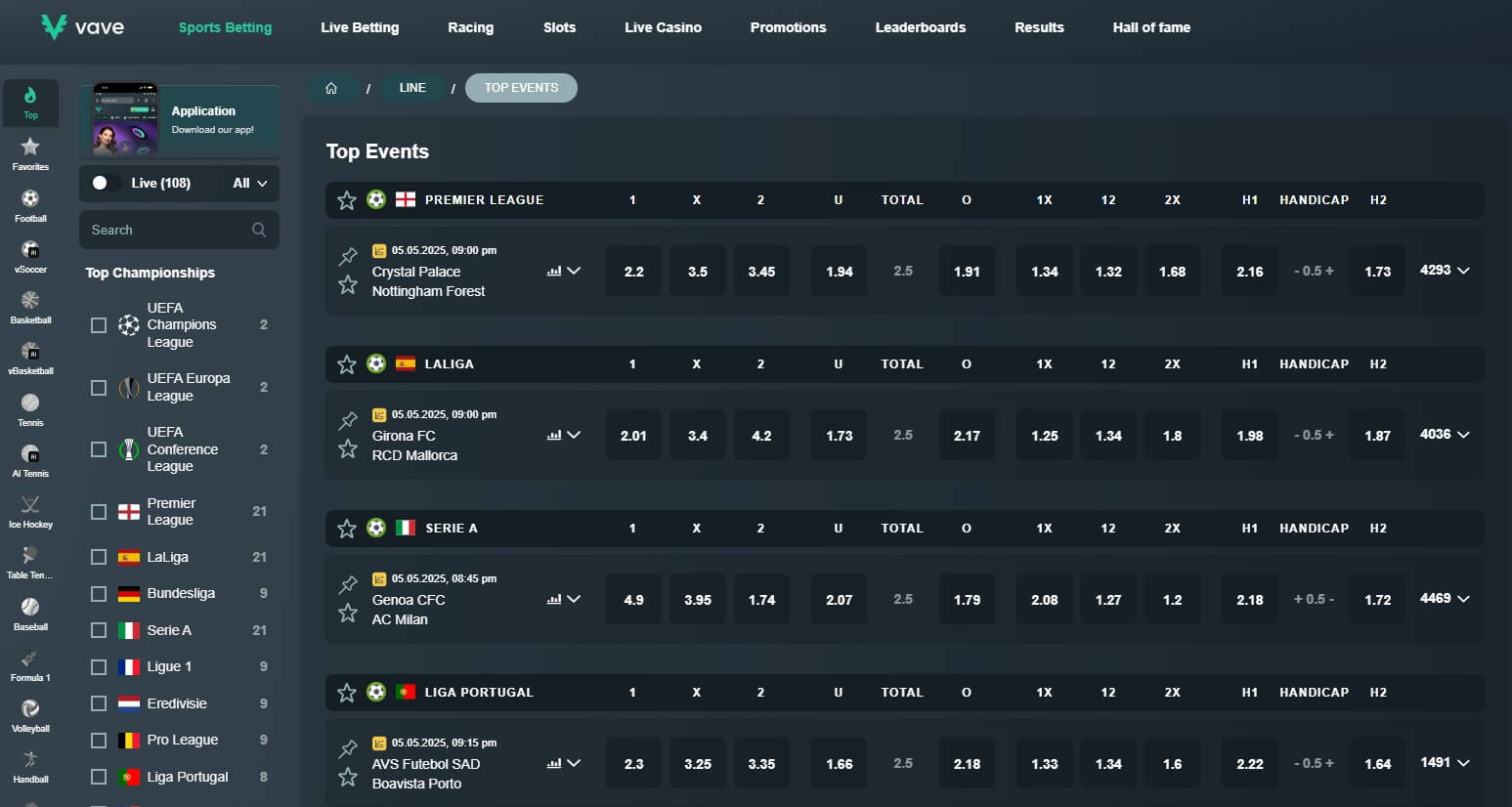This screenshot has height=807, width=1512.
Task: Select draw odds 3.4 for Girona match
Action: tap(698, 436)
